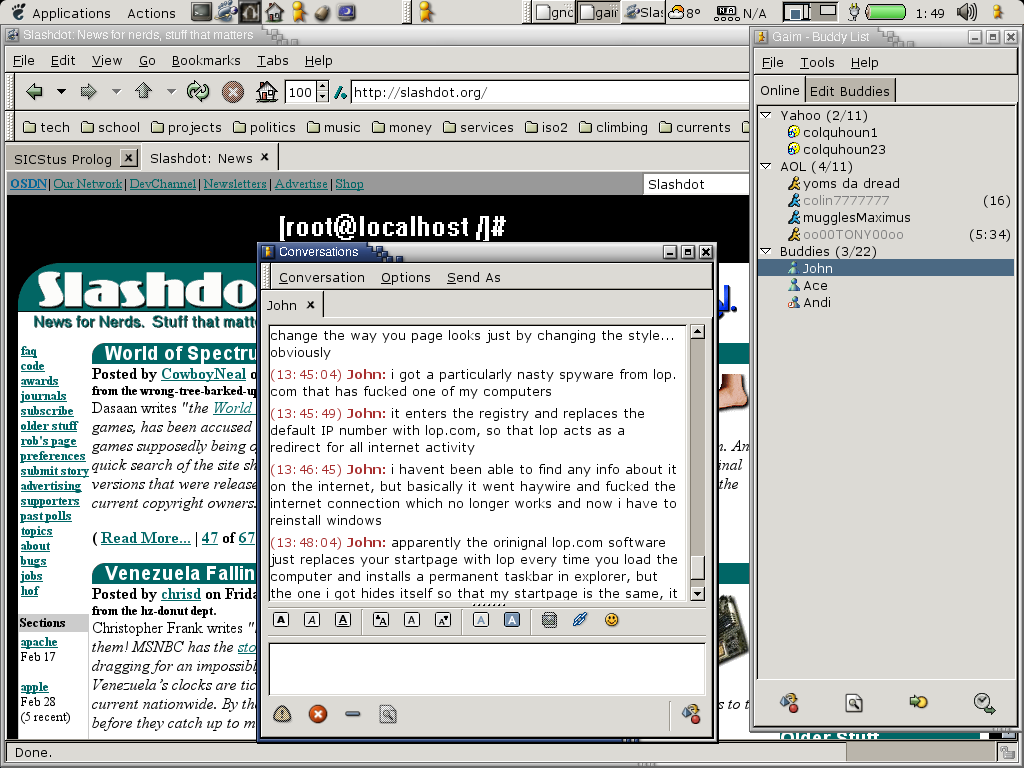
Task: Collapse the Buddies group in Buddy List
Action: (766, 251)
